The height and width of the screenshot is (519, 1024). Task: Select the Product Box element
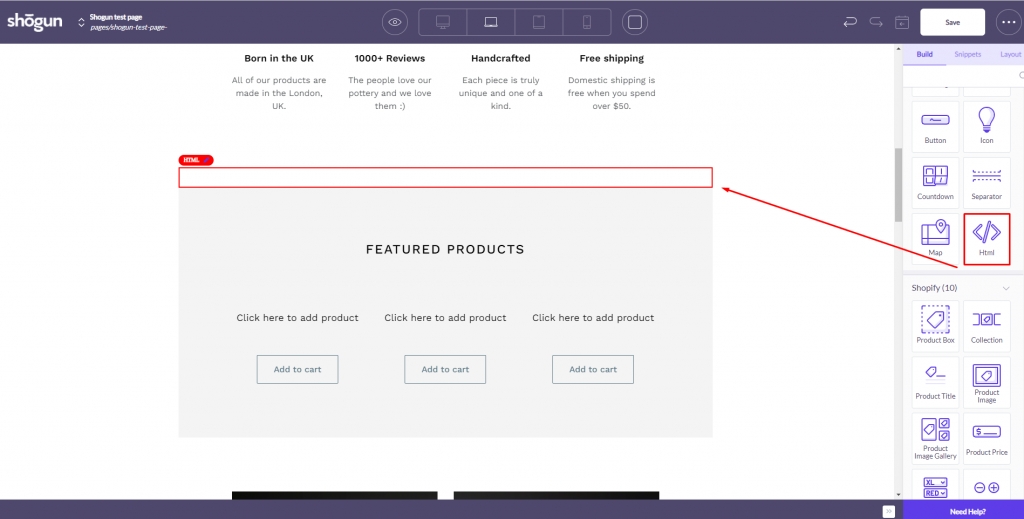pyautogui.click(x=935, y=325)
